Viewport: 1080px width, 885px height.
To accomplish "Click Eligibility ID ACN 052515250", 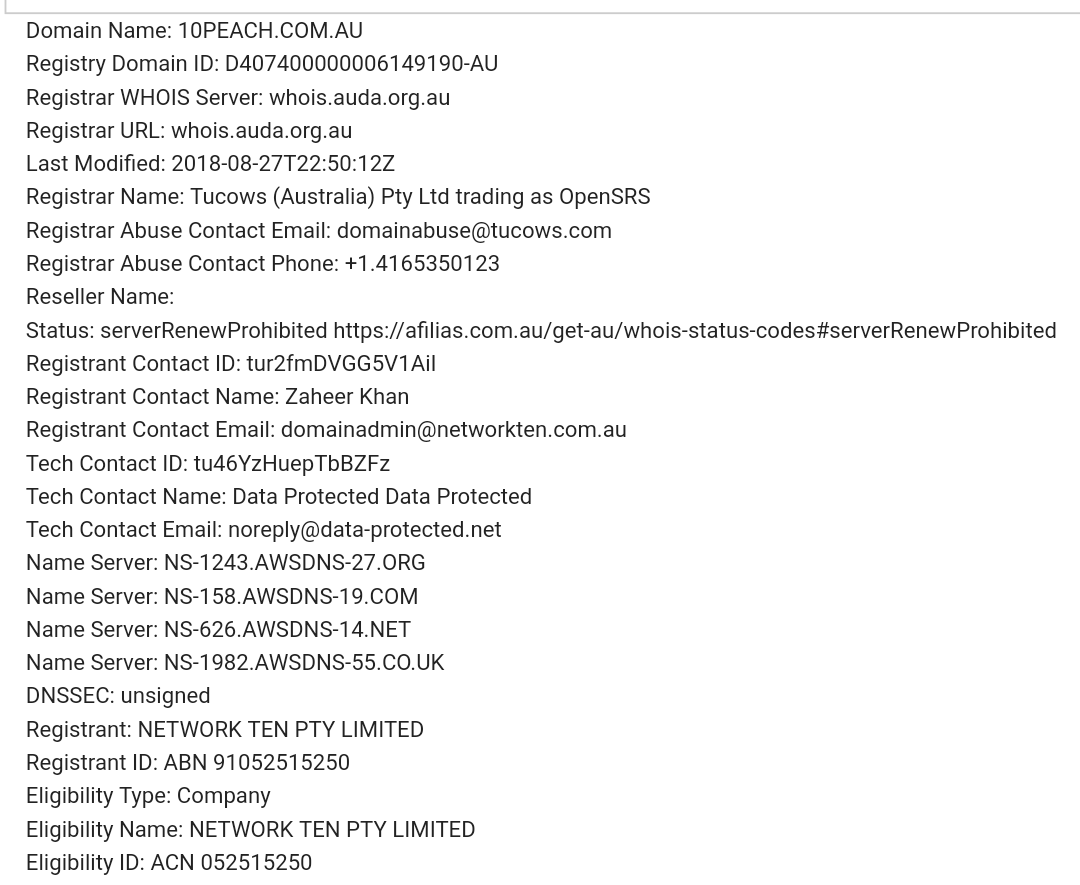I will 231,863.
